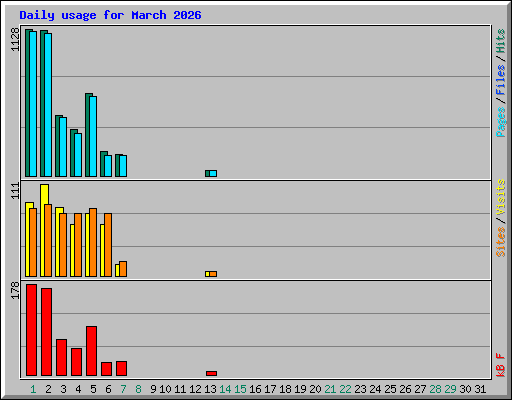Click day 5 on the x-axis

click(x=93, y=389)
